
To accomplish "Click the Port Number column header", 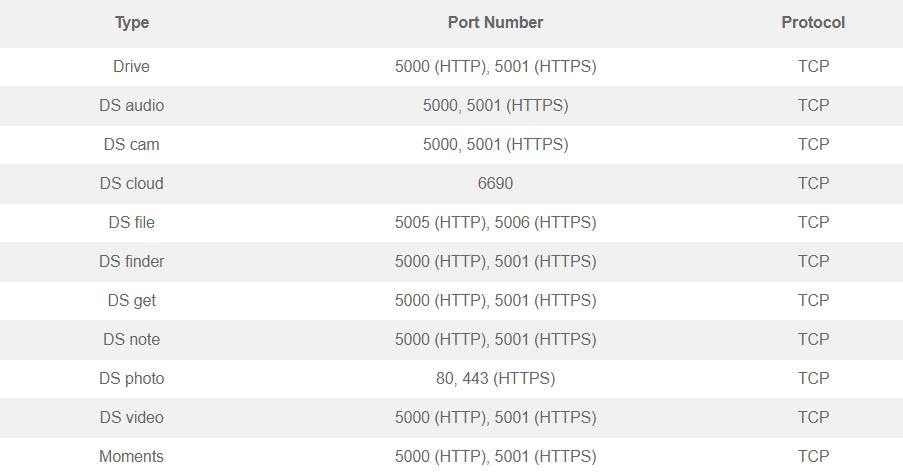I will pyautogui.click(x=495, y=22).
